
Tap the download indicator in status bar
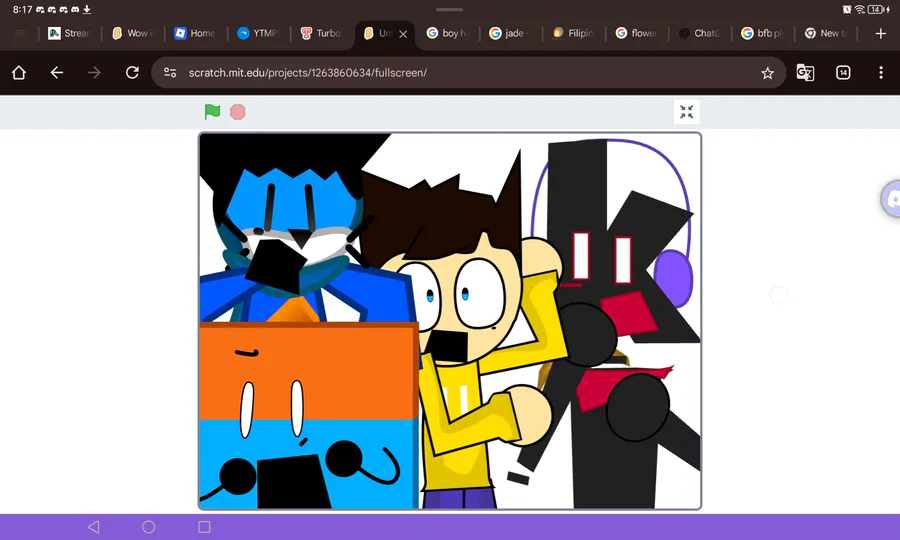[87, 9]
